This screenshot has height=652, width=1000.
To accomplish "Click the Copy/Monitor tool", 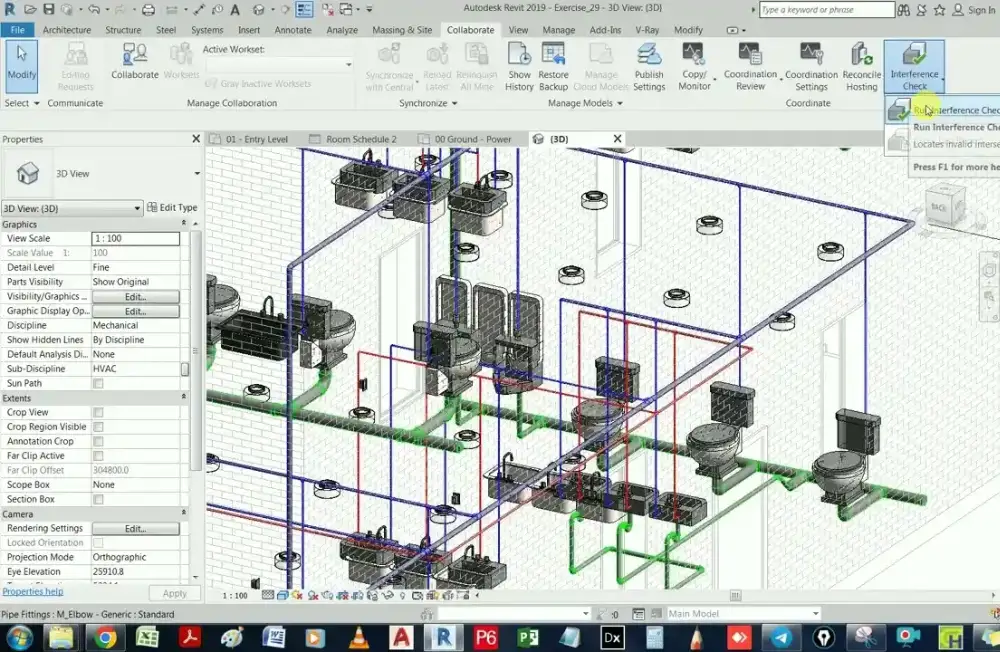I will point(694,67).
